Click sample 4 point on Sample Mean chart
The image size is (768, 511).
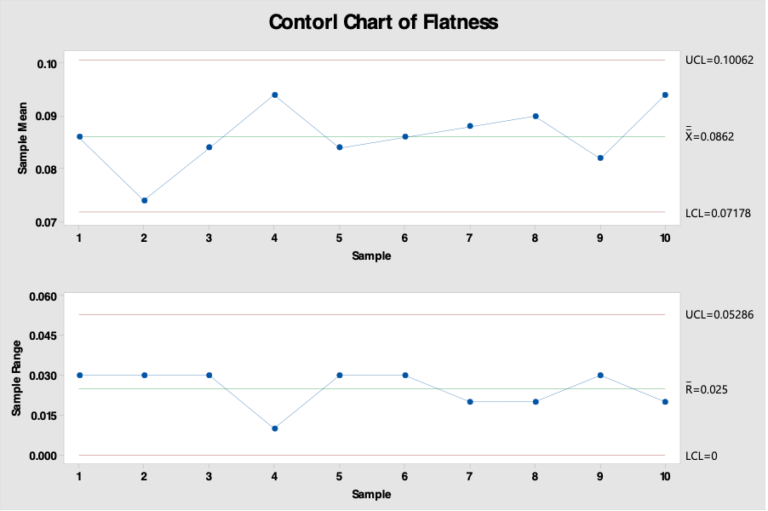(274, 95)
